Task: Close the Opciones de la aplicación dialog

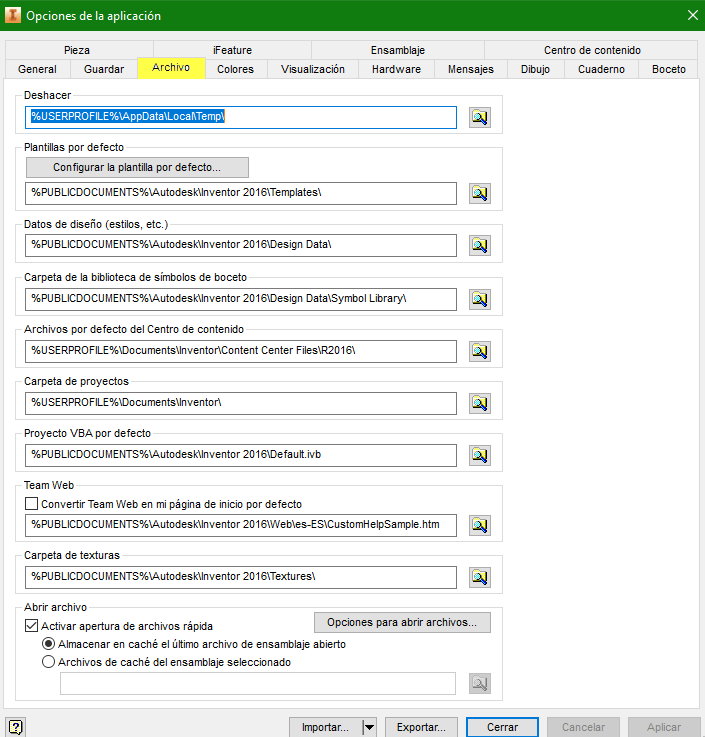Action: 692,15
